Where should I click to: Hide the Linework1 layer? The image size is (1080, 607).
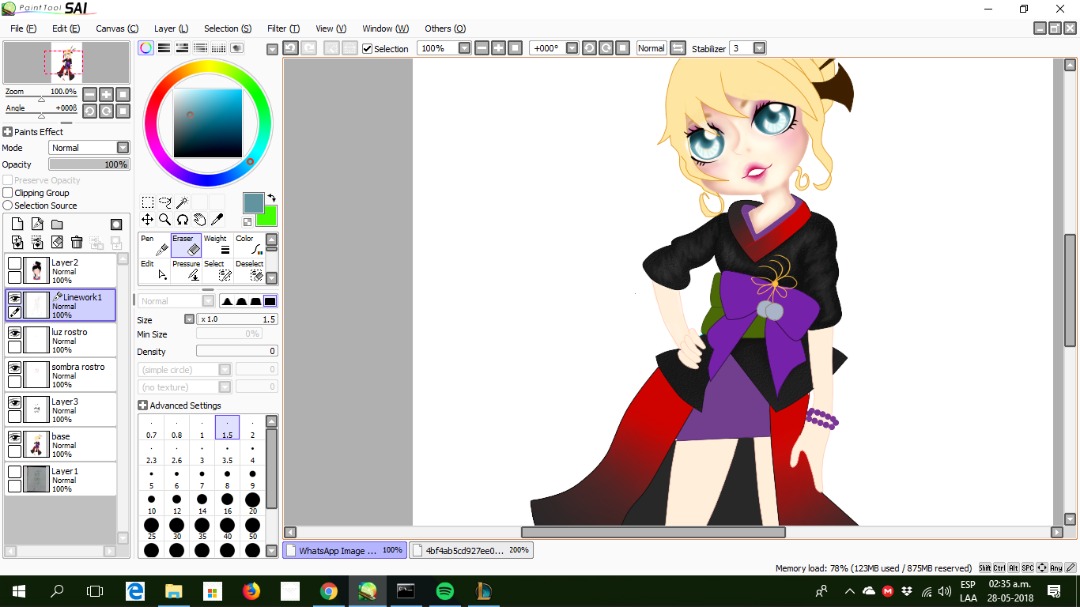(x=14, y=298)
